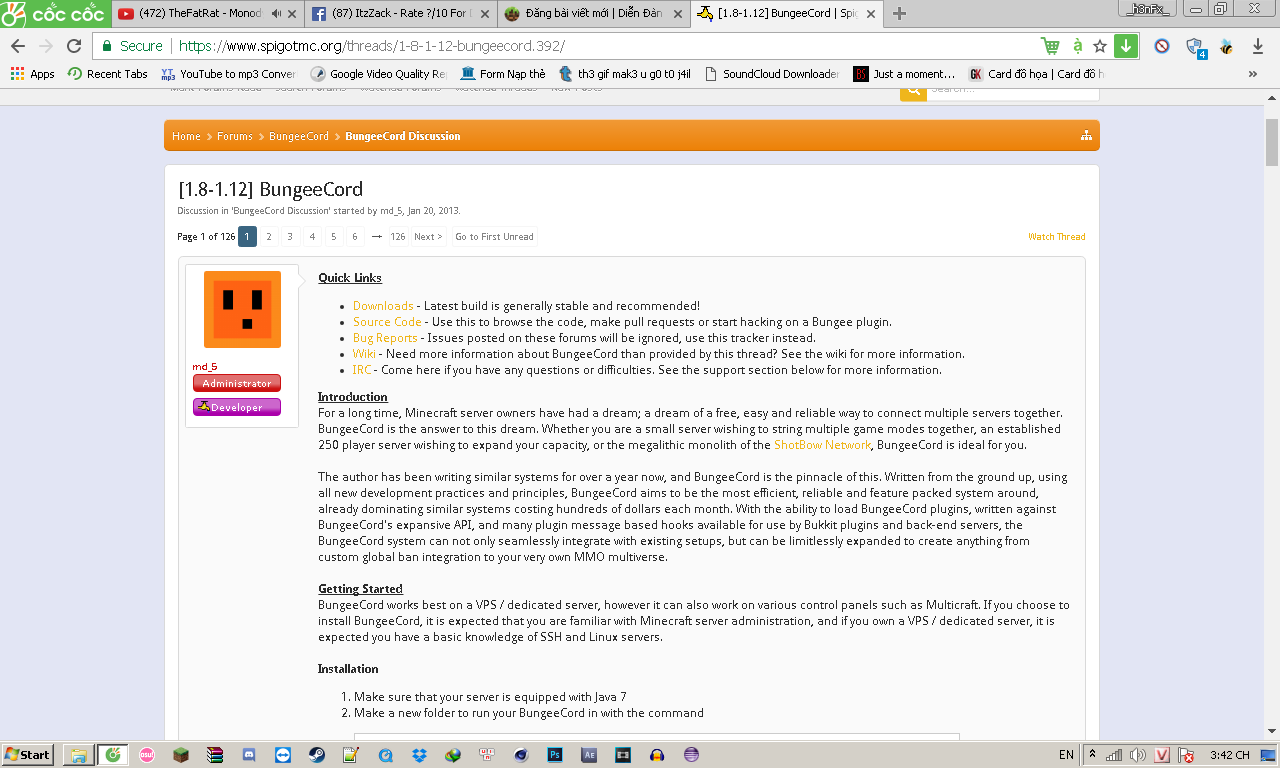Viewport: 1280px width, 768px height.
Task: Go back to the previous page
Action: (x=18, y=46)
